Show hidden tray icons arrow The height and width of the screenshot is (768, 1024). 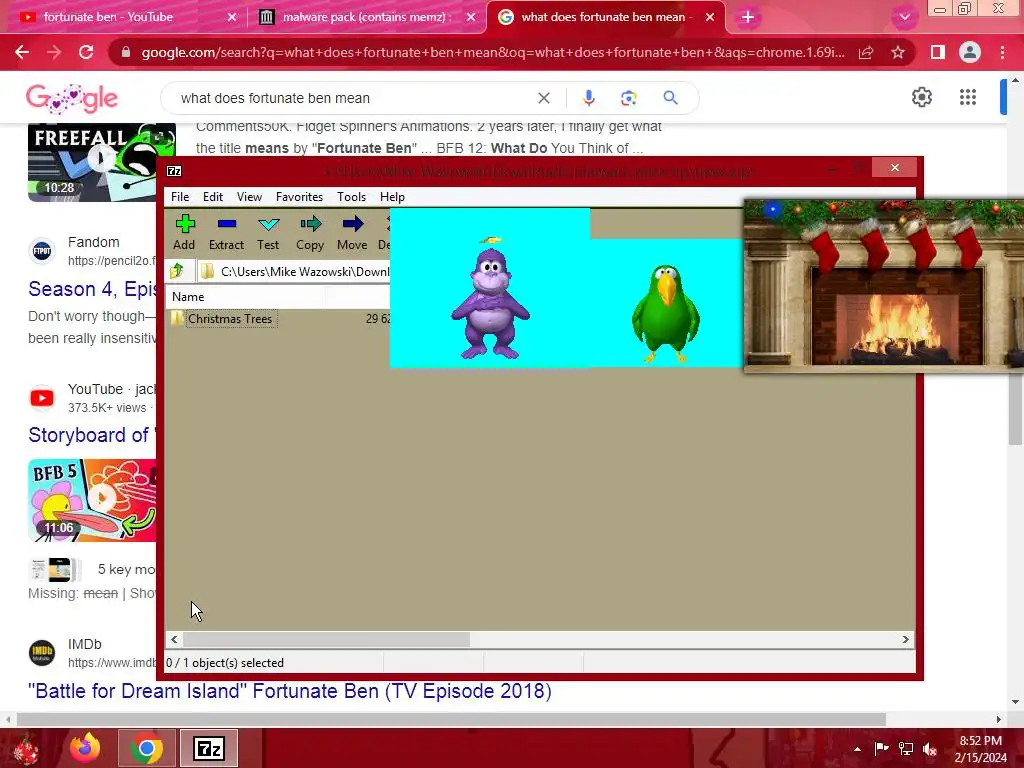point(857,749)
